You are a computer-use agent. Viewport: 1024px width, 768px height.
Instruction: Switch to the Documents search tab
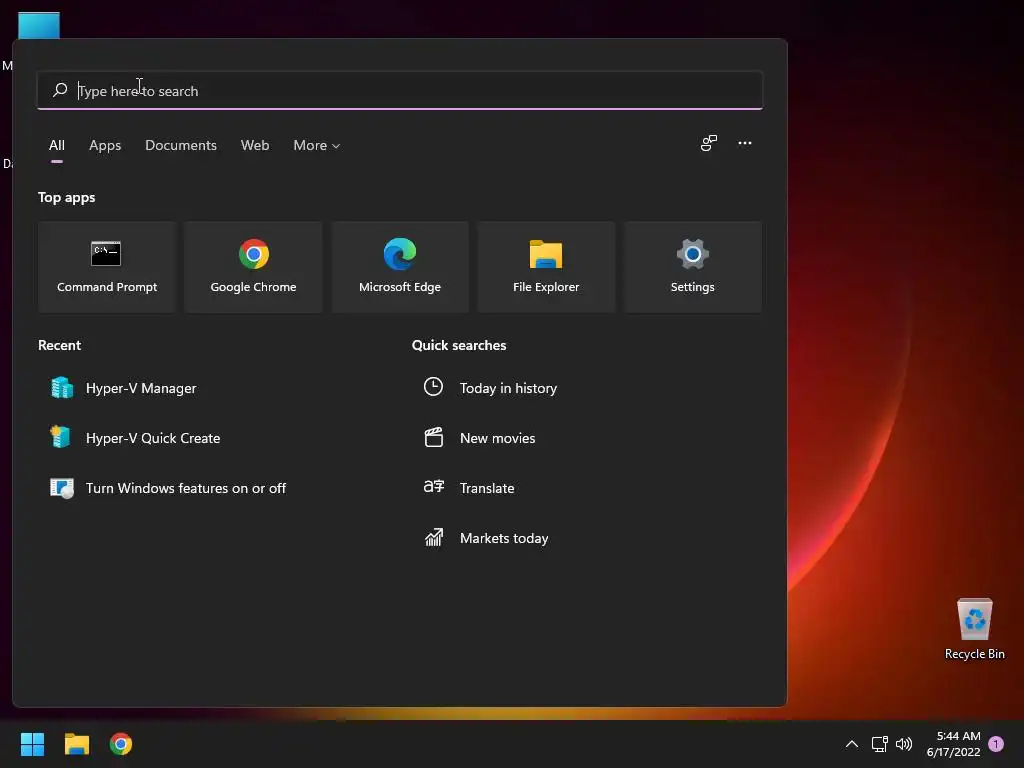(181, 145)
